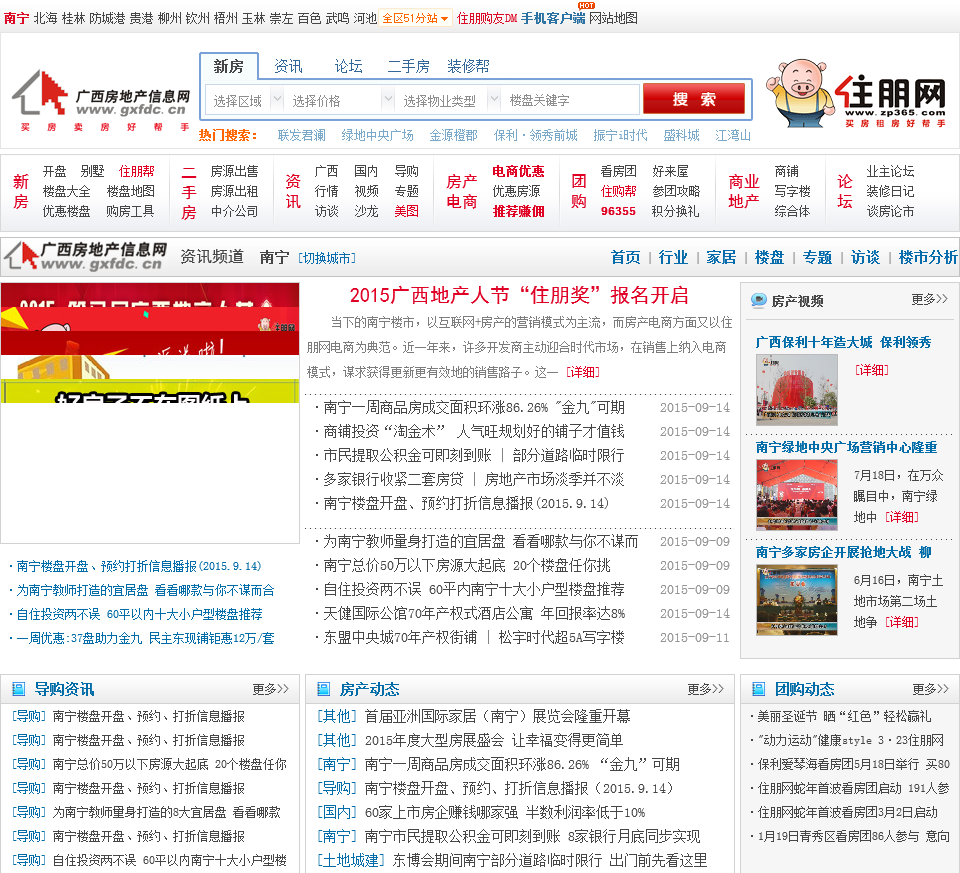Screen dimensions: 960x873
Task: Select the 资讯 search tab
Action: (288, 66)
